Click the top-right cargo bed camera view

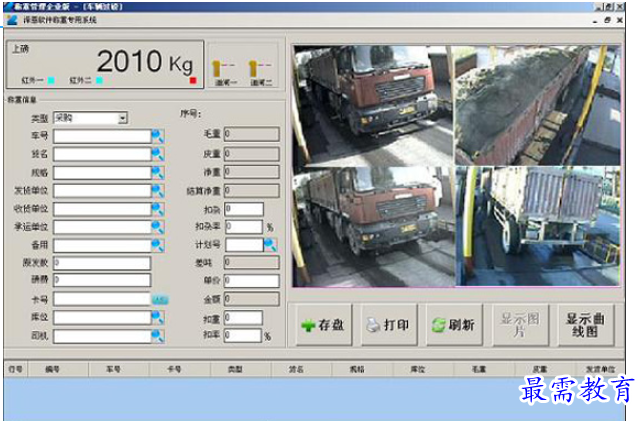(538, 105)
